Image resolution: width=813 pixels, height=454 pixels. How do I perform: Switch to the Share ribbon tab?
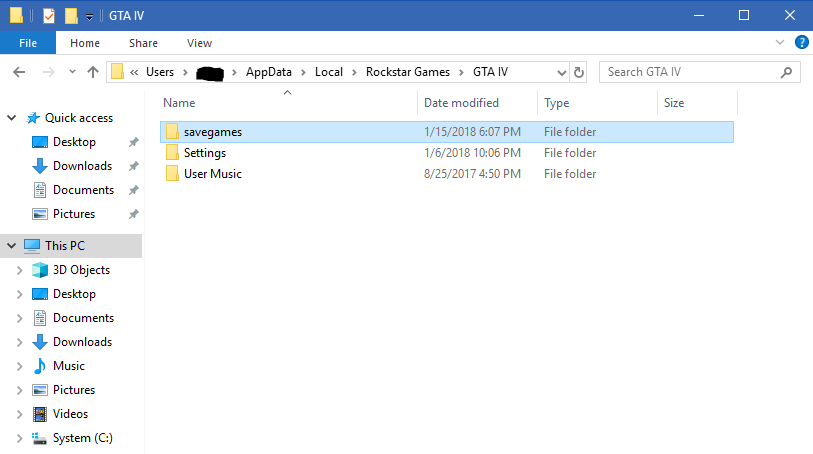point(144,43)
